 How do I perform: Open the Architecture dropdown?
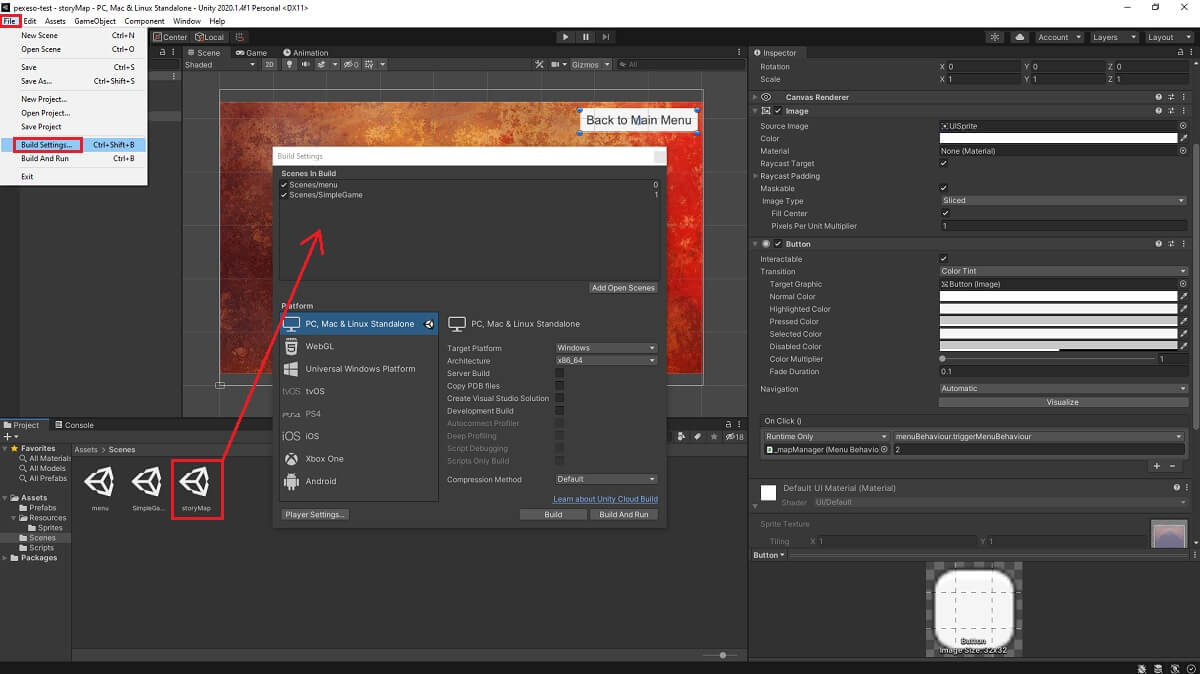pos(606,361)
